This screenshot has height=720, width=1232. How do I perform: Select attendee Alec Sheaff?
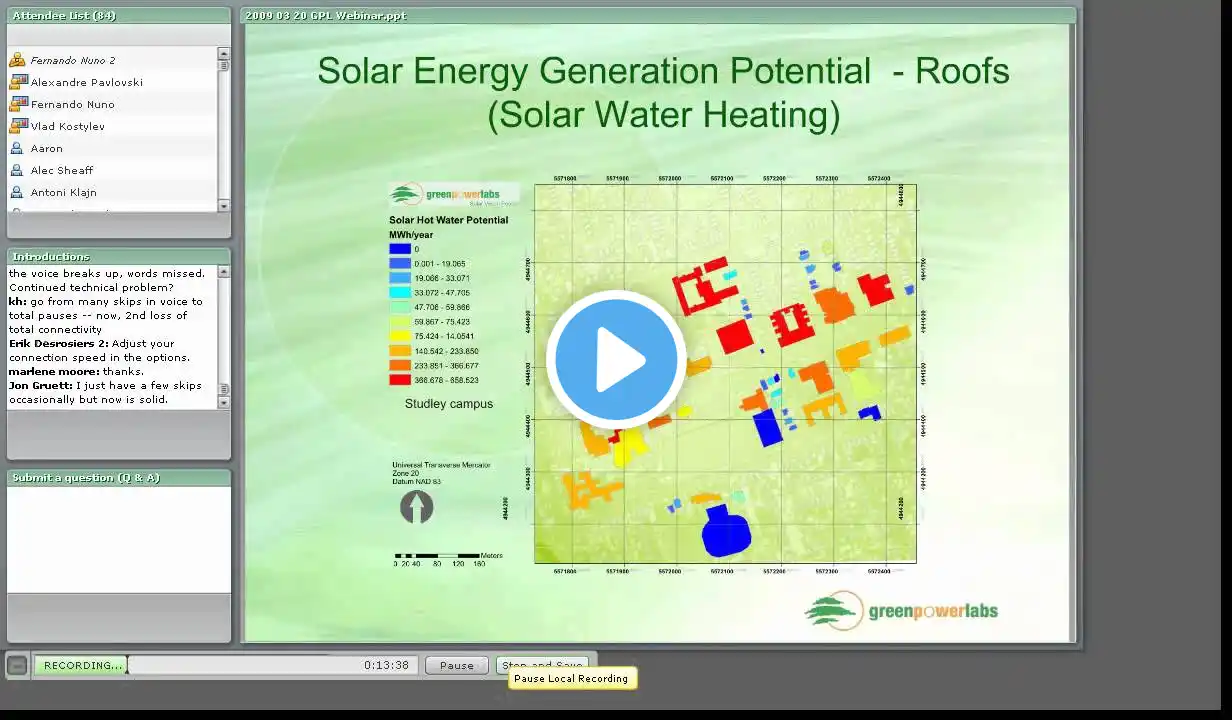pos(61,170)
